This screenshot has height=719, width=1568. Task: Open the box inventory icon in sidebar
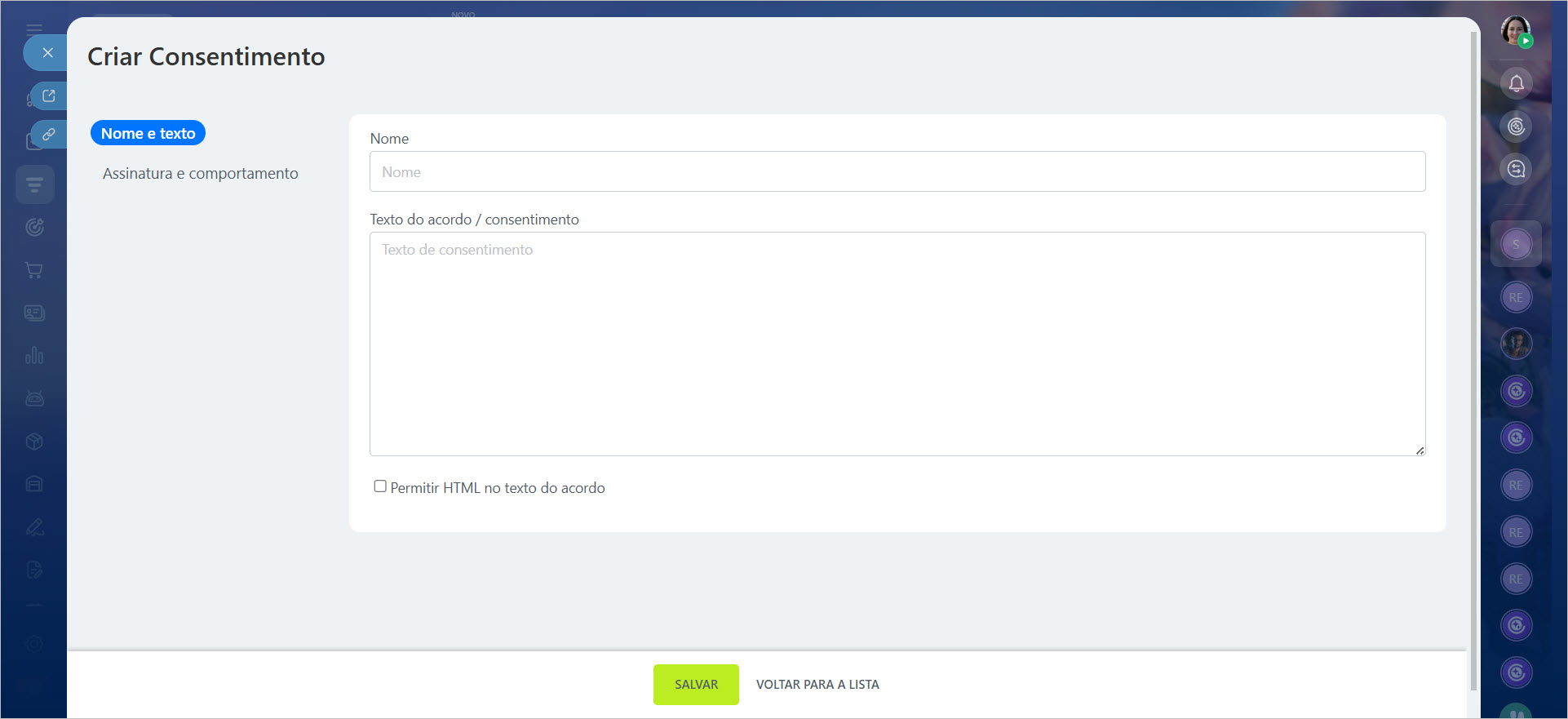[x=34, y=442]
